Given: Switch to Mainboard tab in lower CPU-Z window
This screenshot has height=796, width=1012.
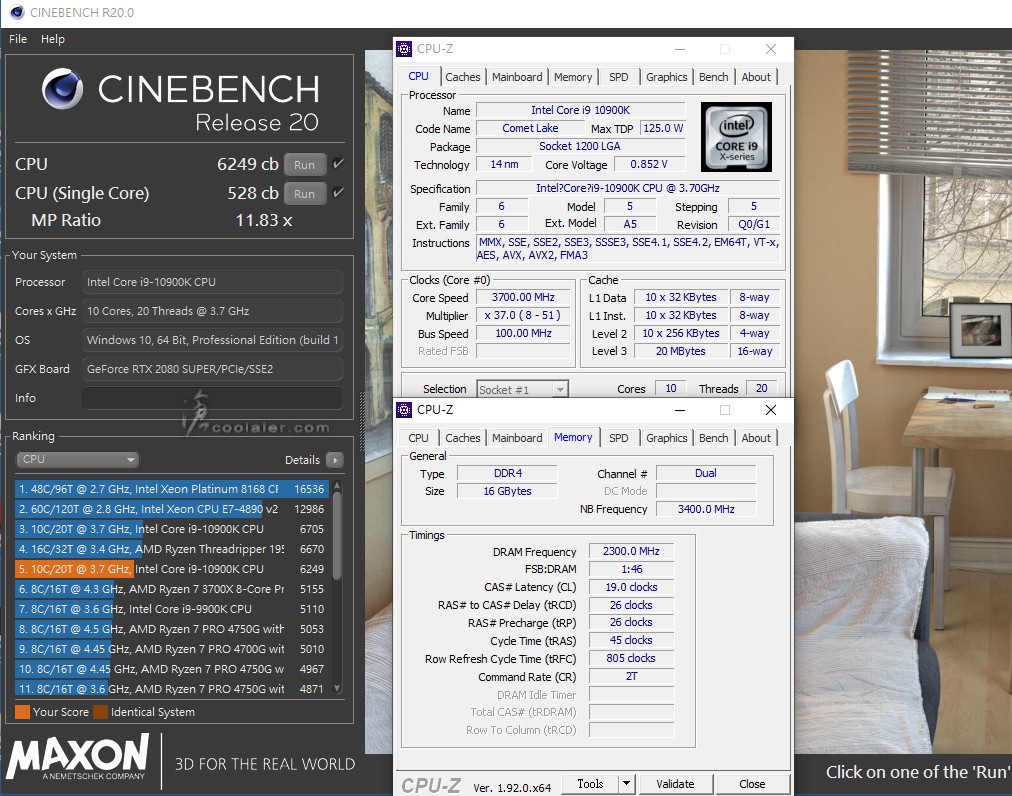Looking at the screenshot, I should click(x=517, y=438).
